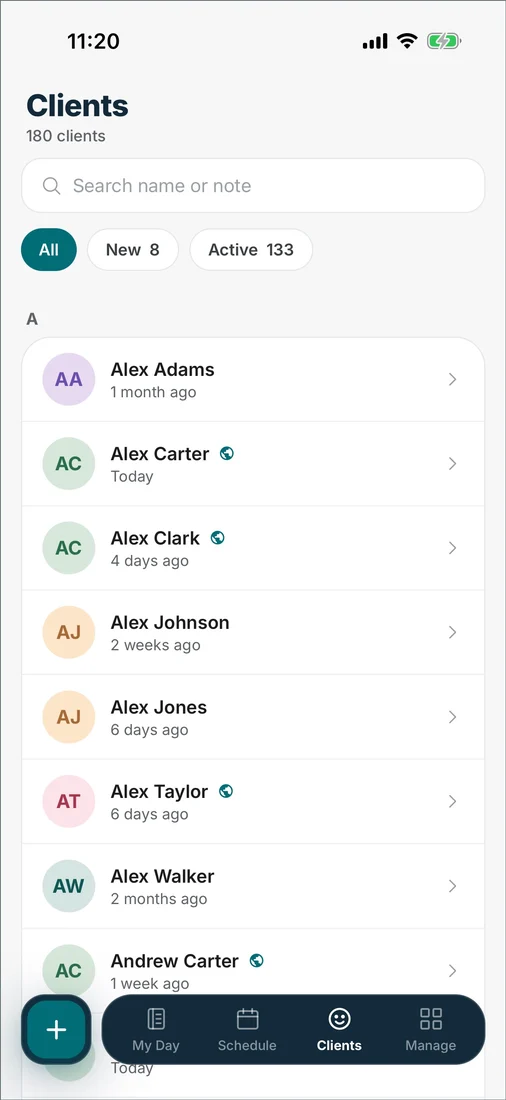The height and width of the screenshot is (1100, 506).
Task: Open Alex Jones client entry
Action: click(x=253, y=717)
